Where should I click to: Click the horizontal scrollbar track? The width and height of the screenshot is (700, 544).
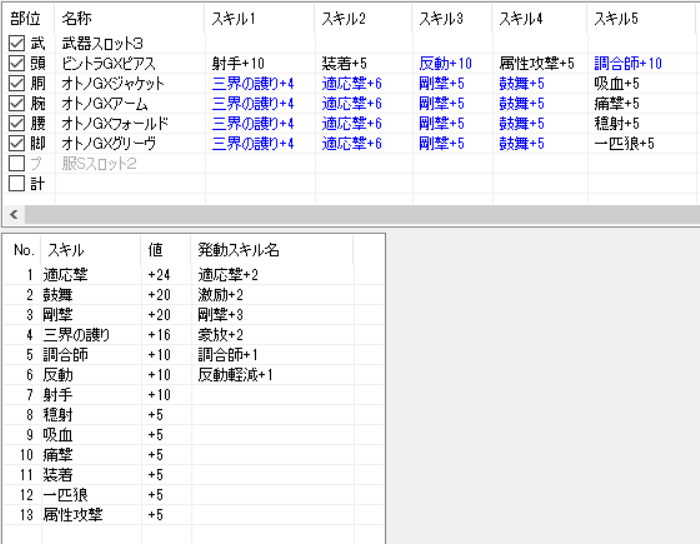click(x=362, y=215)
